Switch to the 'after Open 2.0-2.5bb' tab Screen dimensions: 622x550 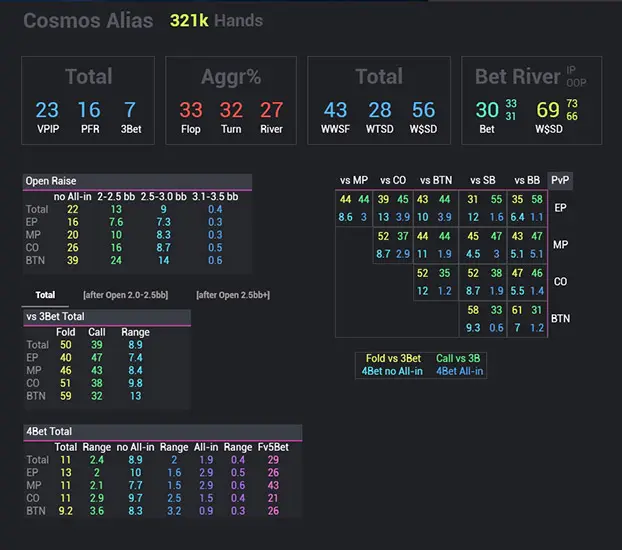click(128, 296)
